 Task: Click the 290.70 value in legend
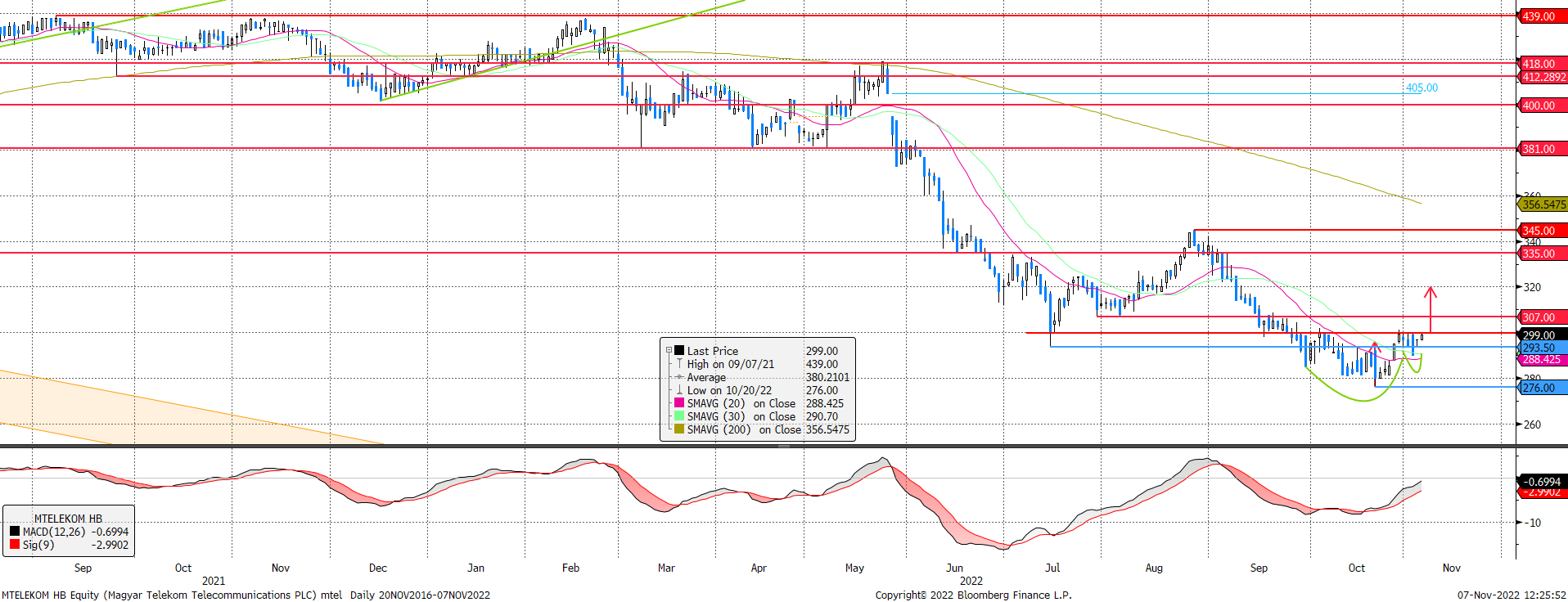[x=822, y=416]
